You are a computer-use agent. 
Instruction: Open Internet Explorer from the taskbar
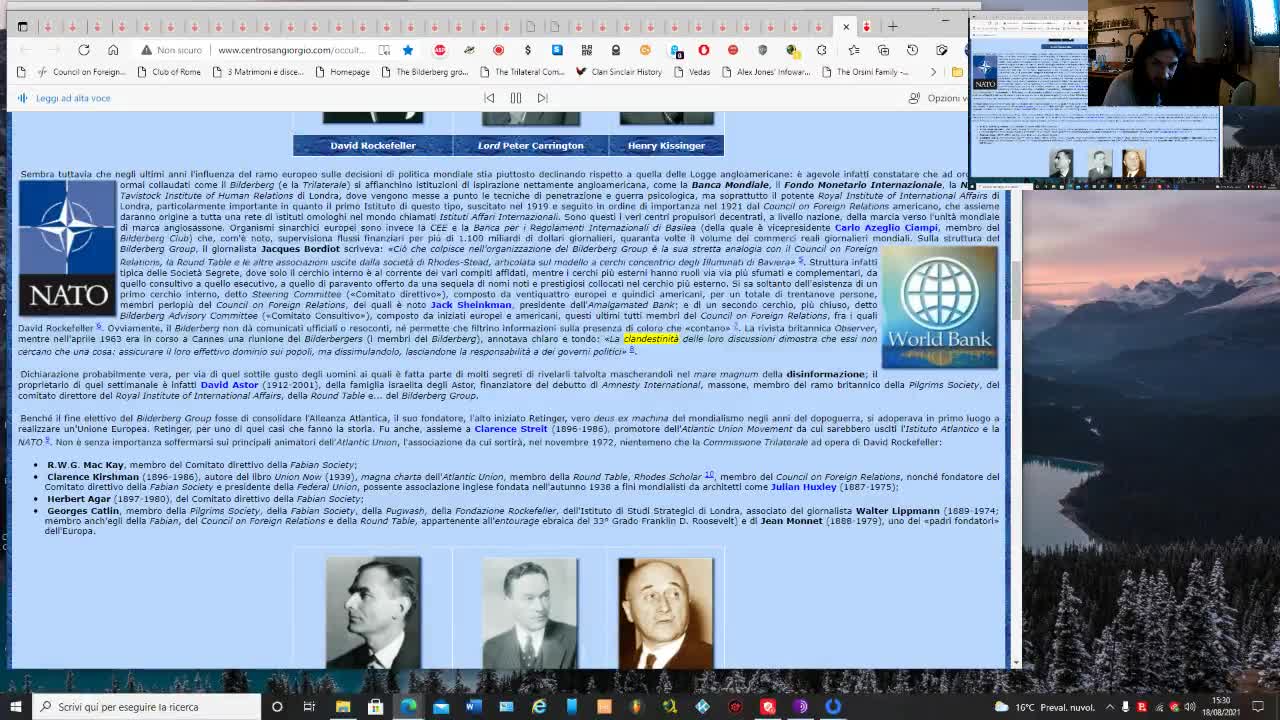click(x=539, y=707)
